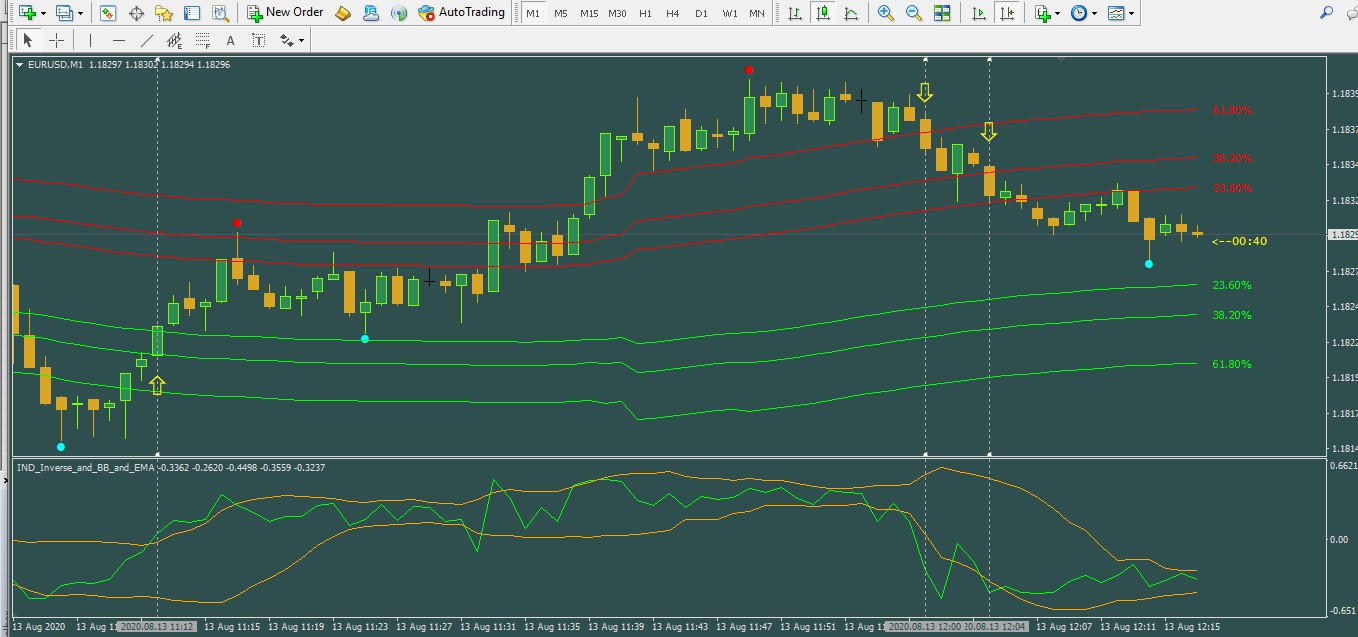Expand the Indicators dropdown arrow
The height and width of the screenshot is (637, 1358).
coord(1058,14)
